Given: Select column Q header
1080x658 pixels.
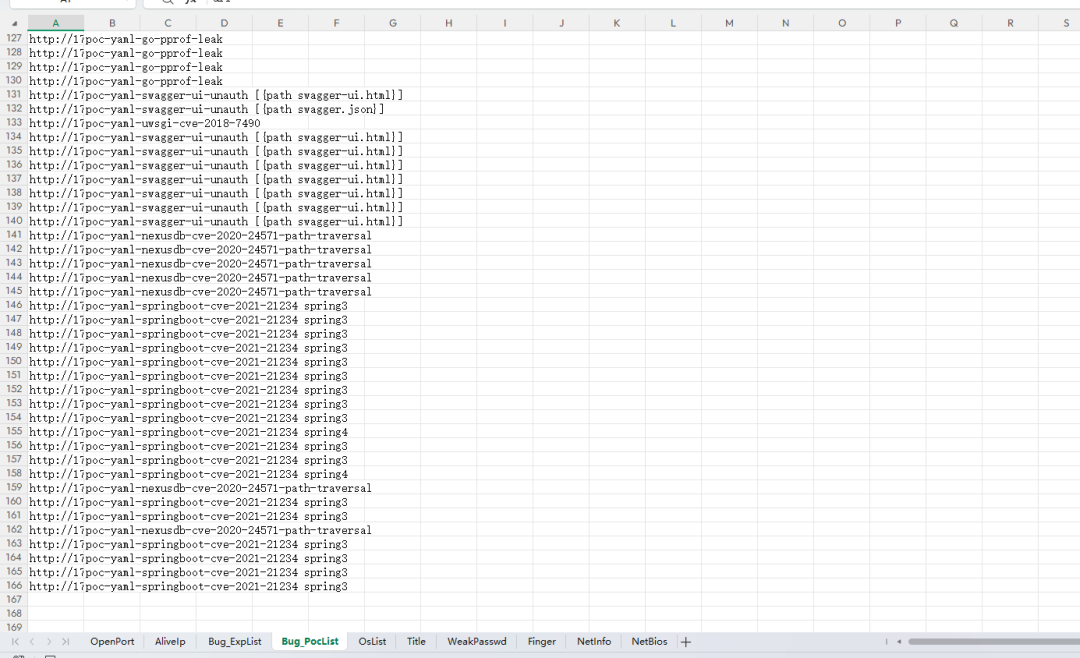Looking at the screenshot, I should 954,23.
